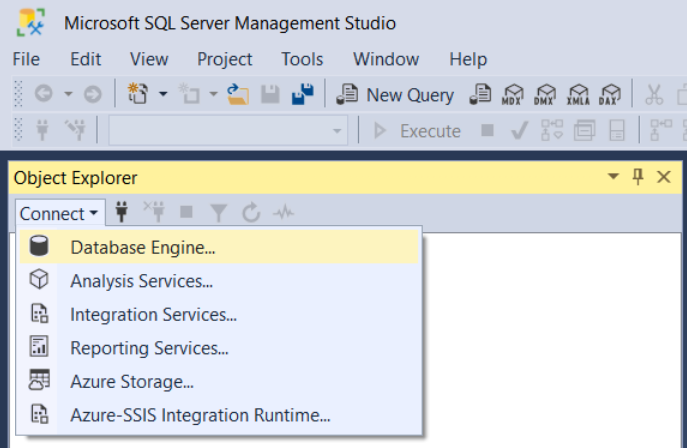Click the New Project icon
687x448 pixels.
[137, 95]
